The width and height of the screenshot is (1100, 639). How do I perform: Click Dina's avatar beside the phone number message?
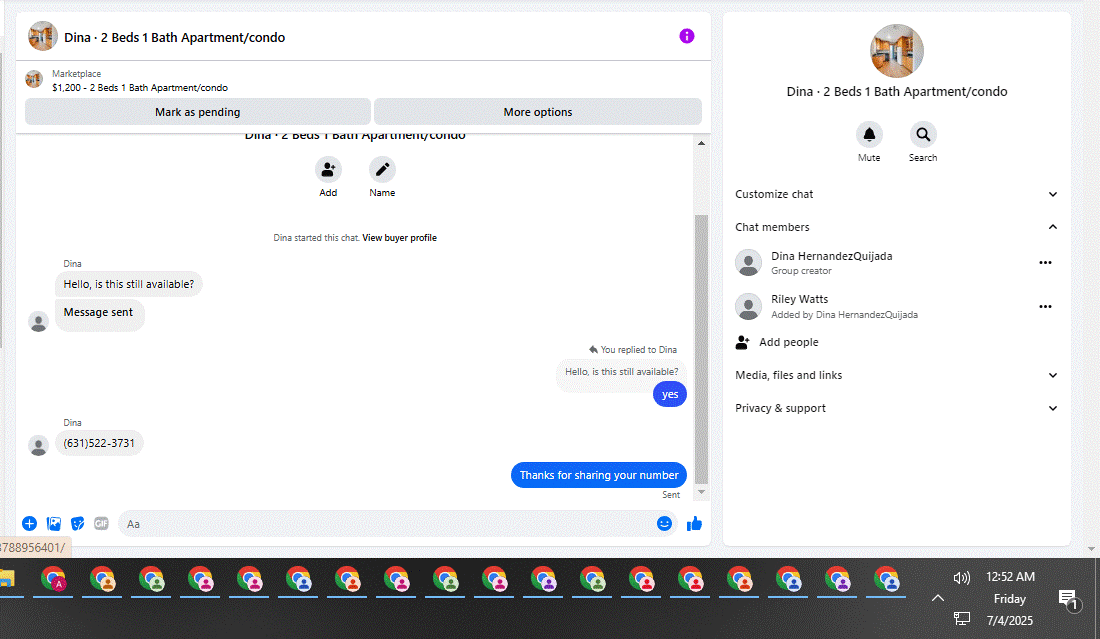(39, 445)
